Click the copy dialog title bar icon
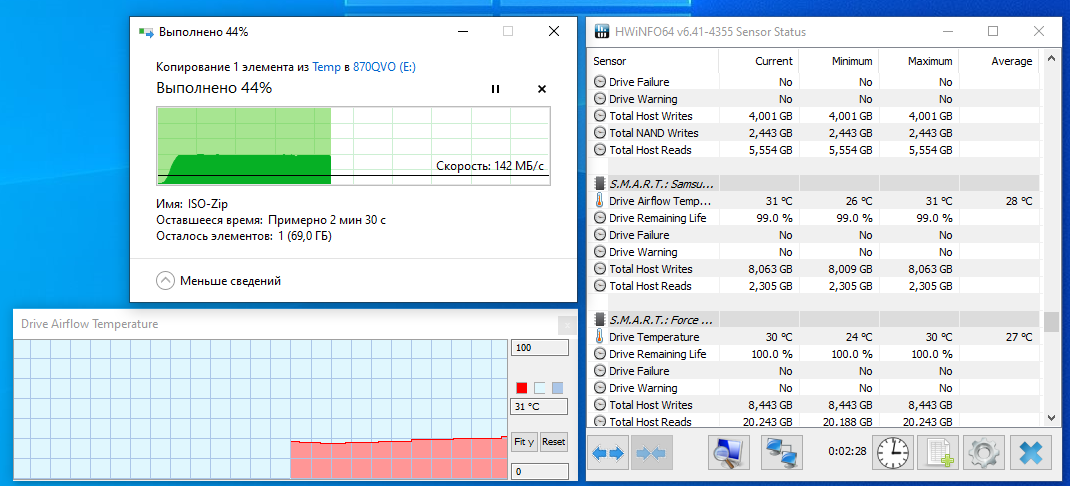This screenshot has width=1070, height=486. (x=146, y=31)
